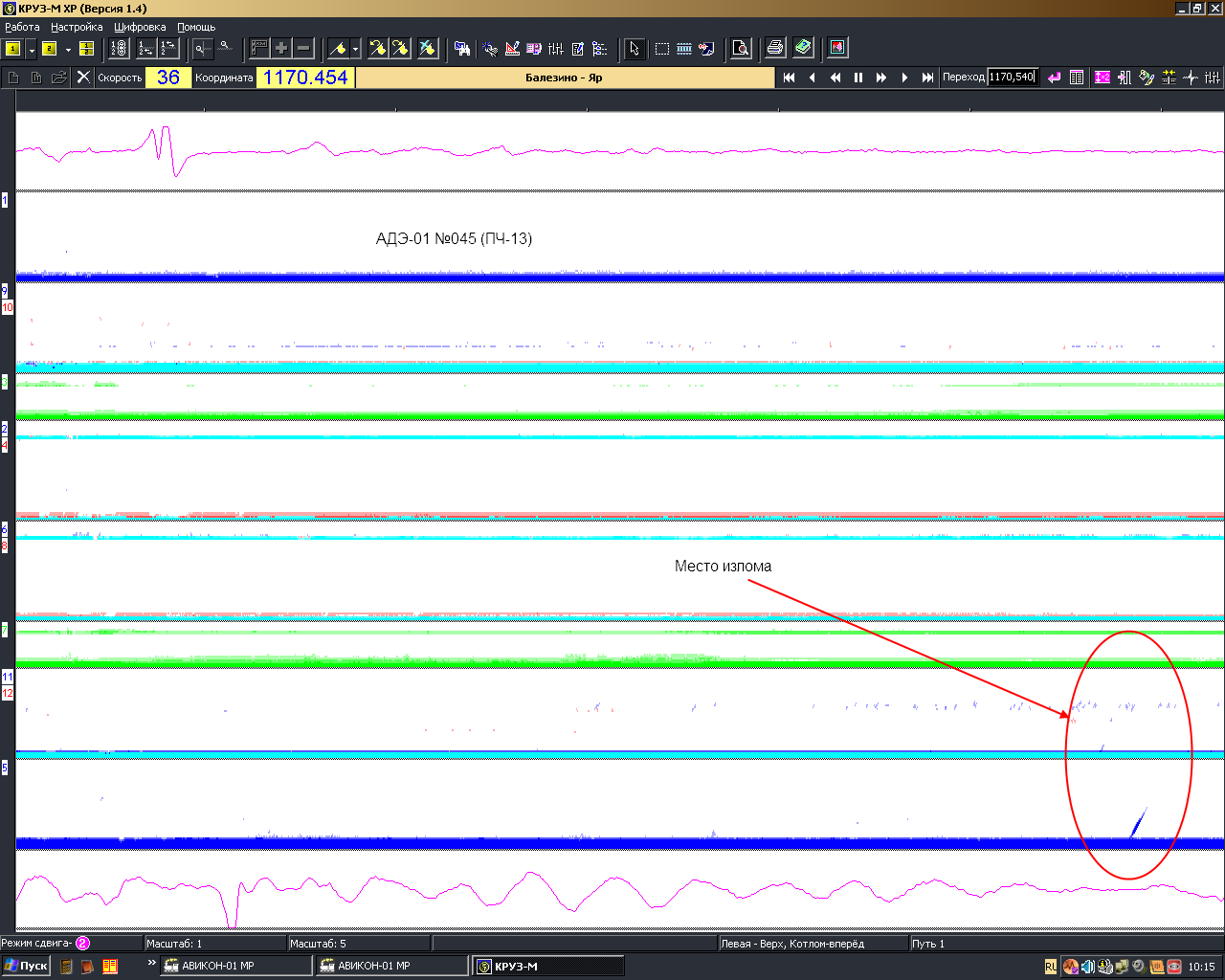Click the Переход coordinate input field
Viewport: 1225px width, 980px height.
tap(1012, 78)
